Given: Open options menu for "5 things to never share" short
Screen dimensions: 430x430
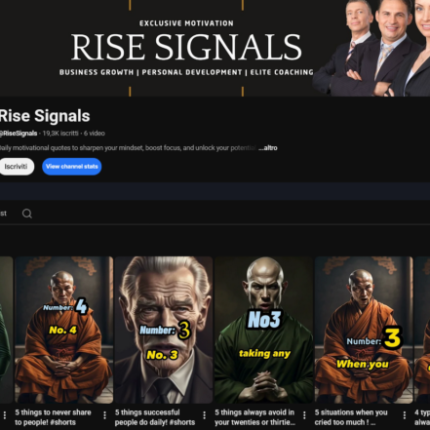Looking at the screenshot, I should tap(105, 415).
